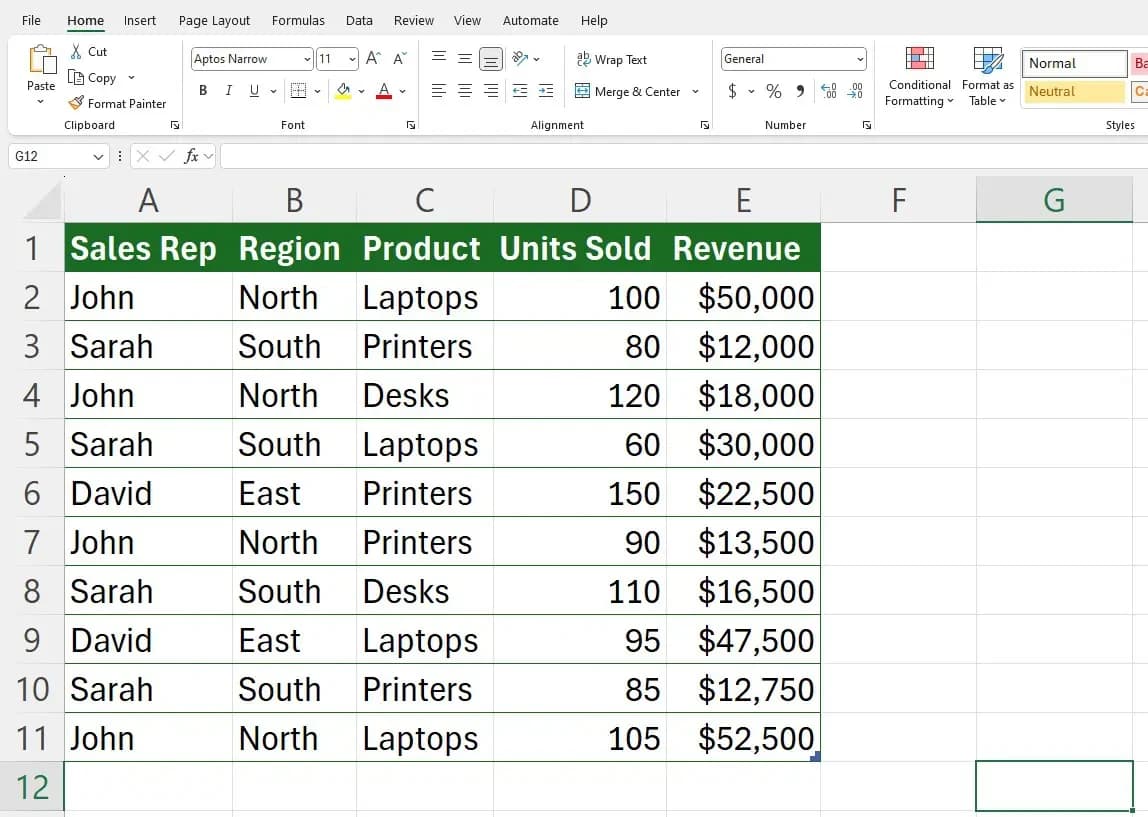Apply Percent Style format

point(774,91)
